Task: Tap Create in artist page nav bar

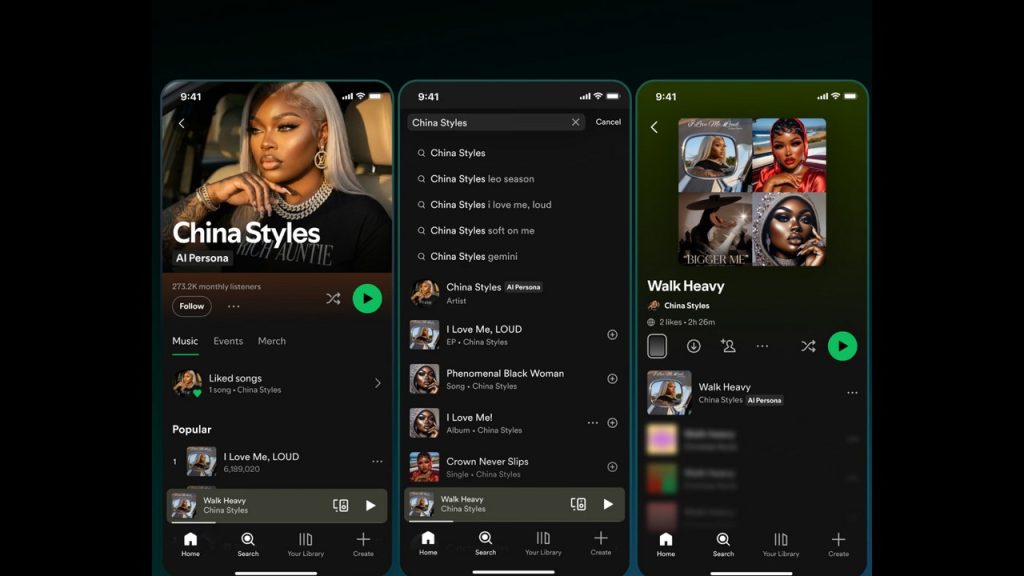Action: [x=363, y=544]
